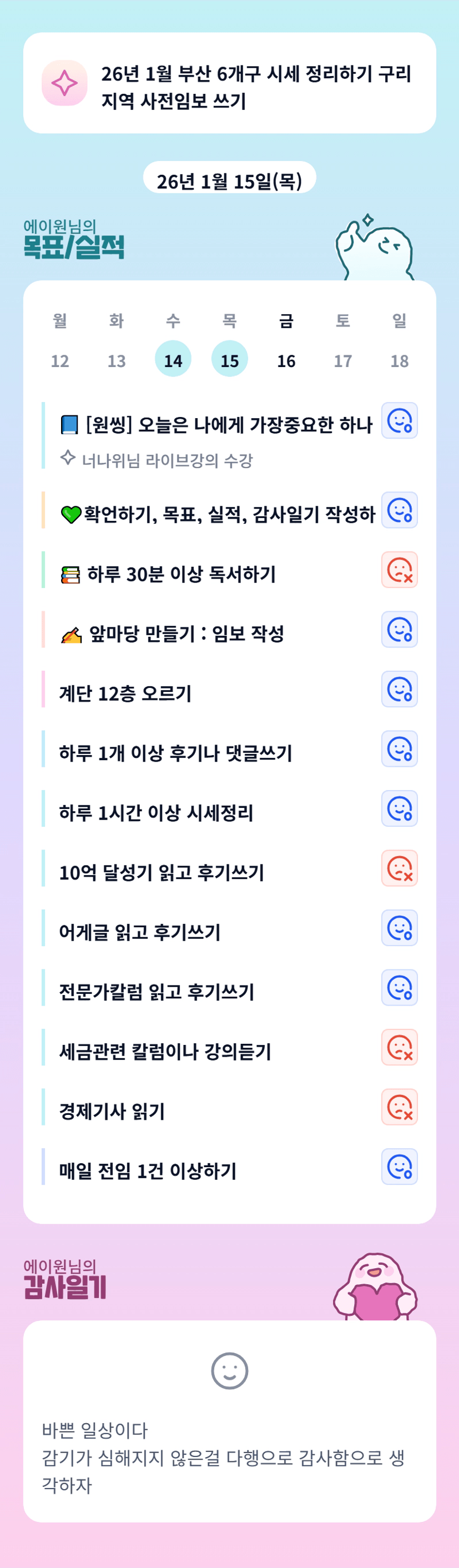Image resolution: width=459 pixels, height=1568 pixels.
Task: Toggle status face for 하루 30분 이상 독서하기
Action: (x=400, y=570)
